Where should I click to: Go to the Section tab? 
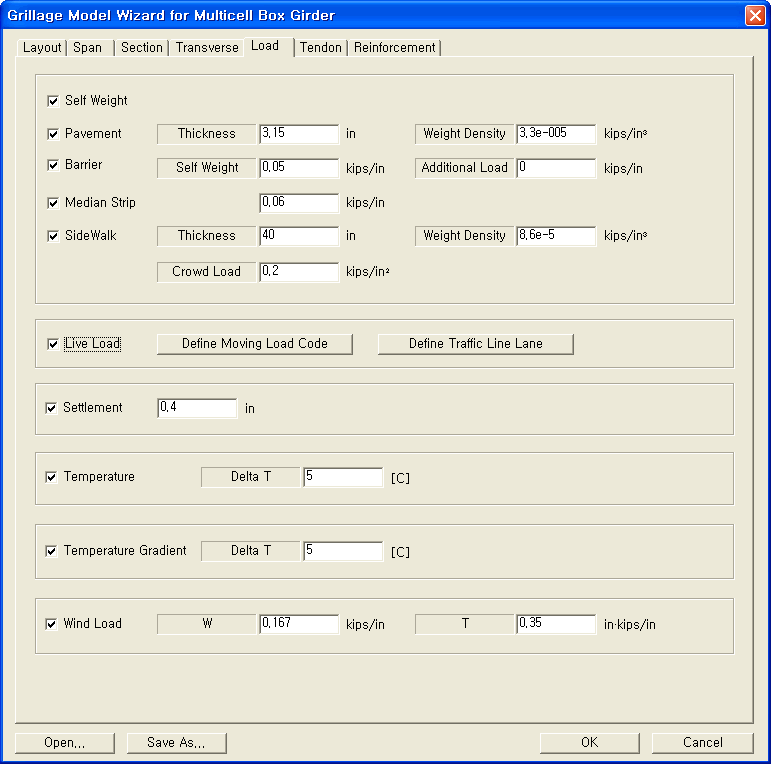coord(141,48)
